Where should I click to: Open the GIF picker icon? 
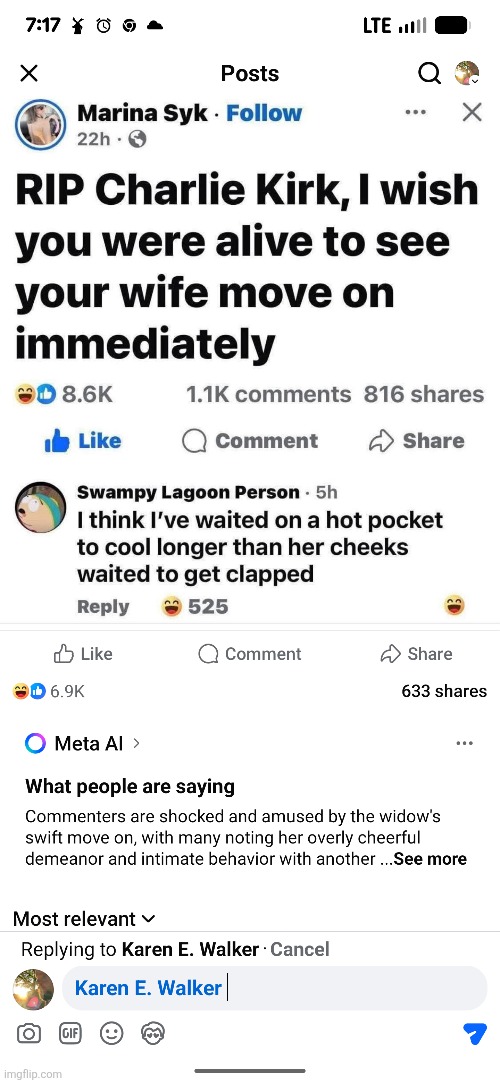(x=70, y=1033)
